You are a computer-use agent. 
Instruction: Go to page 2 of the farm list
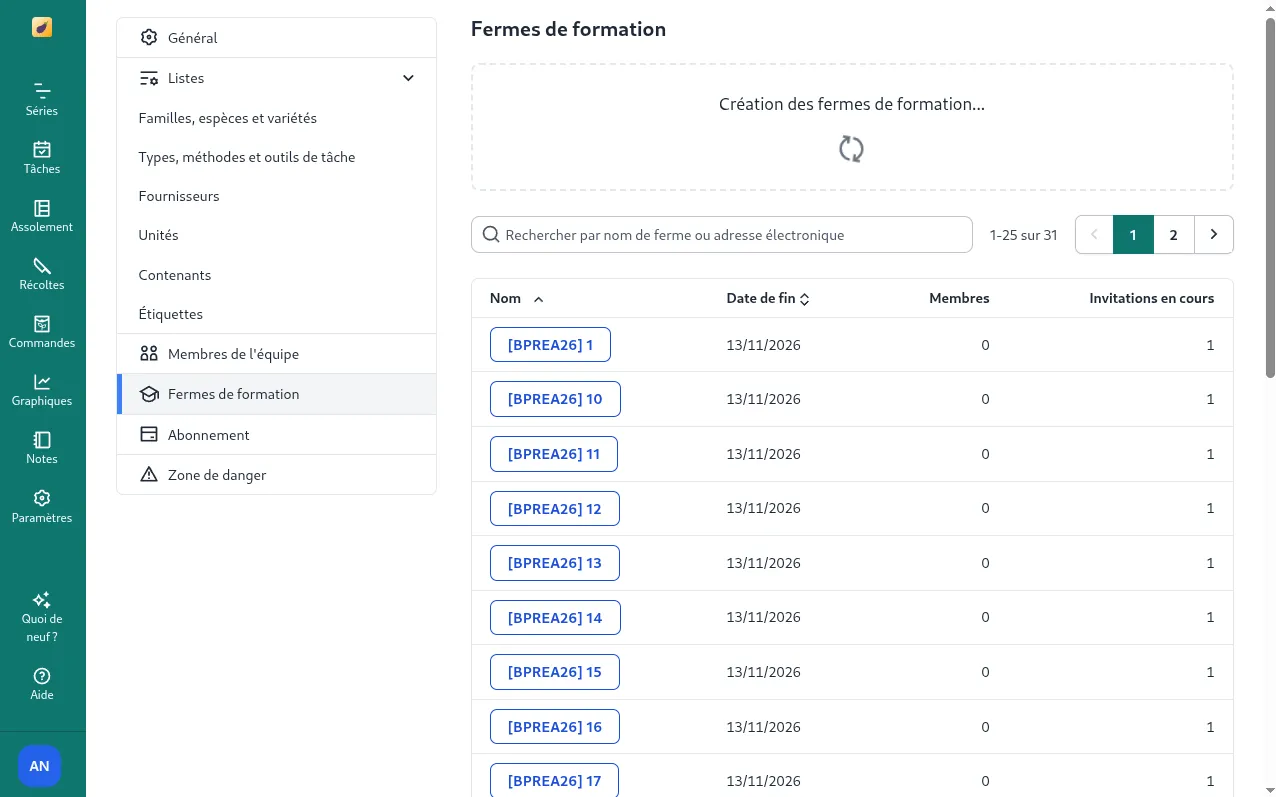[1173, 234]
